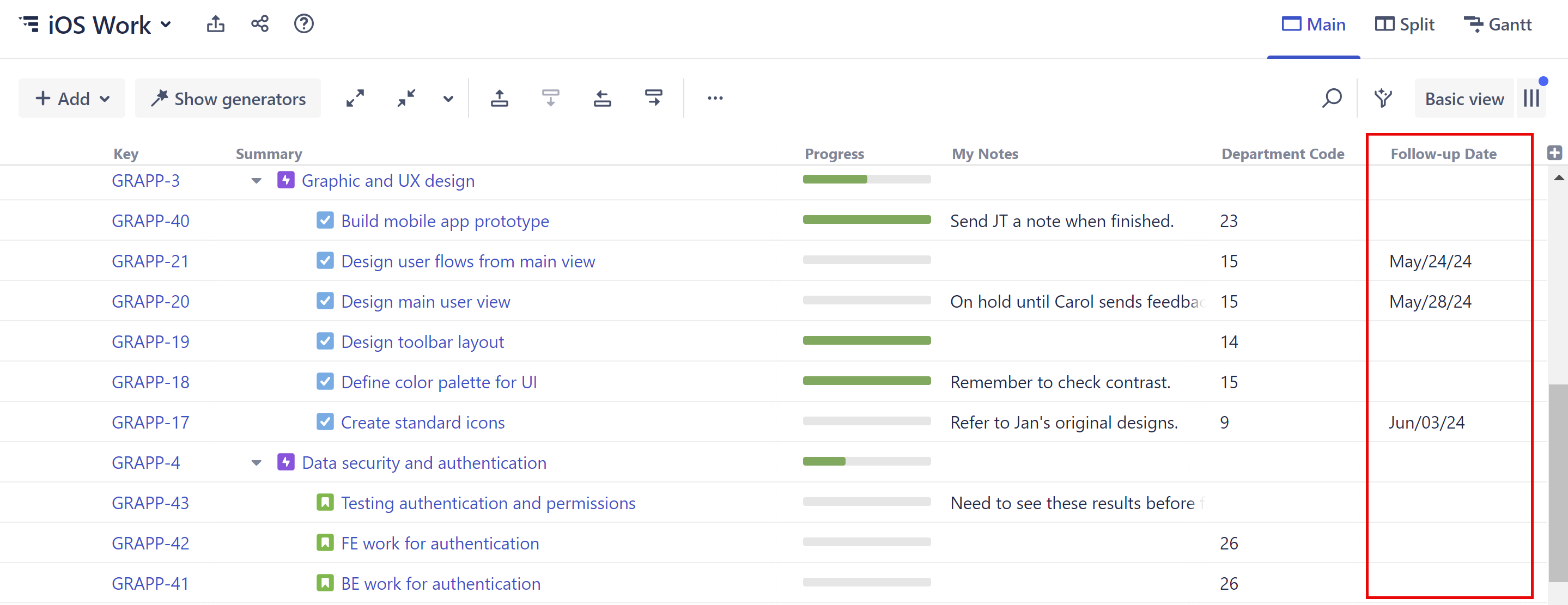Open the filter icon next to search
Image resolution: width=1568 pixels, height=605 pixels.
(1383, 98)
